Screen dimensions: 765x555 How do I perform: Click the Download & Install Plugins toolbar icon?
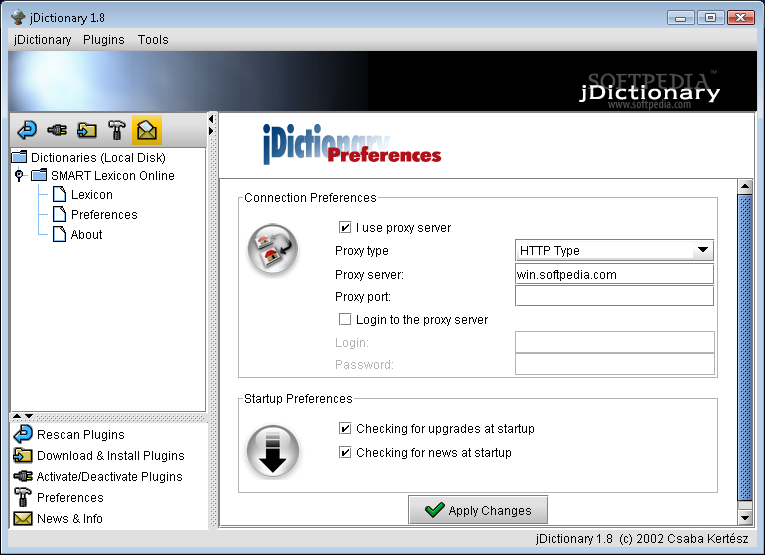(87, 130)
